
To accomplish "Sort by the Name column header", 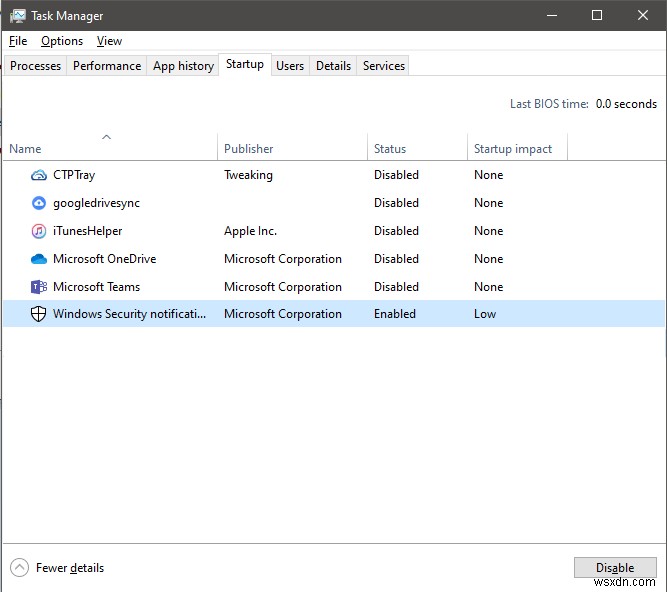I will pos(110,147).
